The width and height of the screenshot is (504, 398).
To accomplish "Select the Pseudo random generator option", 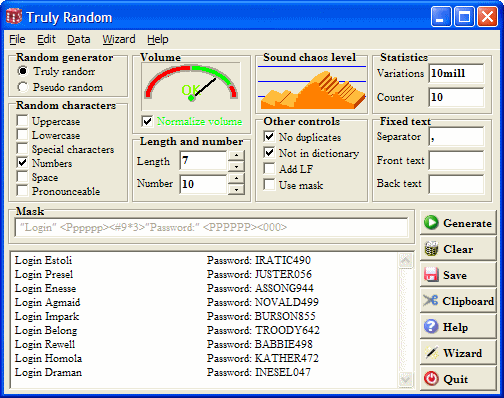I will coord(23,87).
